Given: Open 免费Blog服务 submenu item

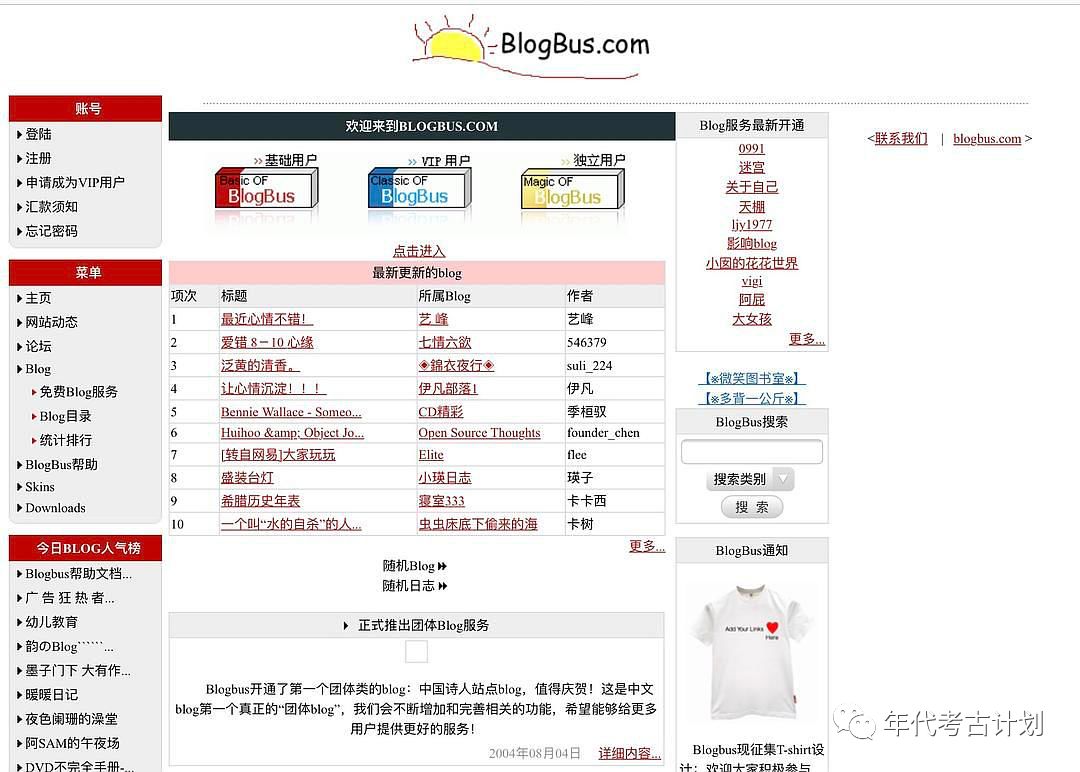Looking at the screenshot, I should (79, 392).
